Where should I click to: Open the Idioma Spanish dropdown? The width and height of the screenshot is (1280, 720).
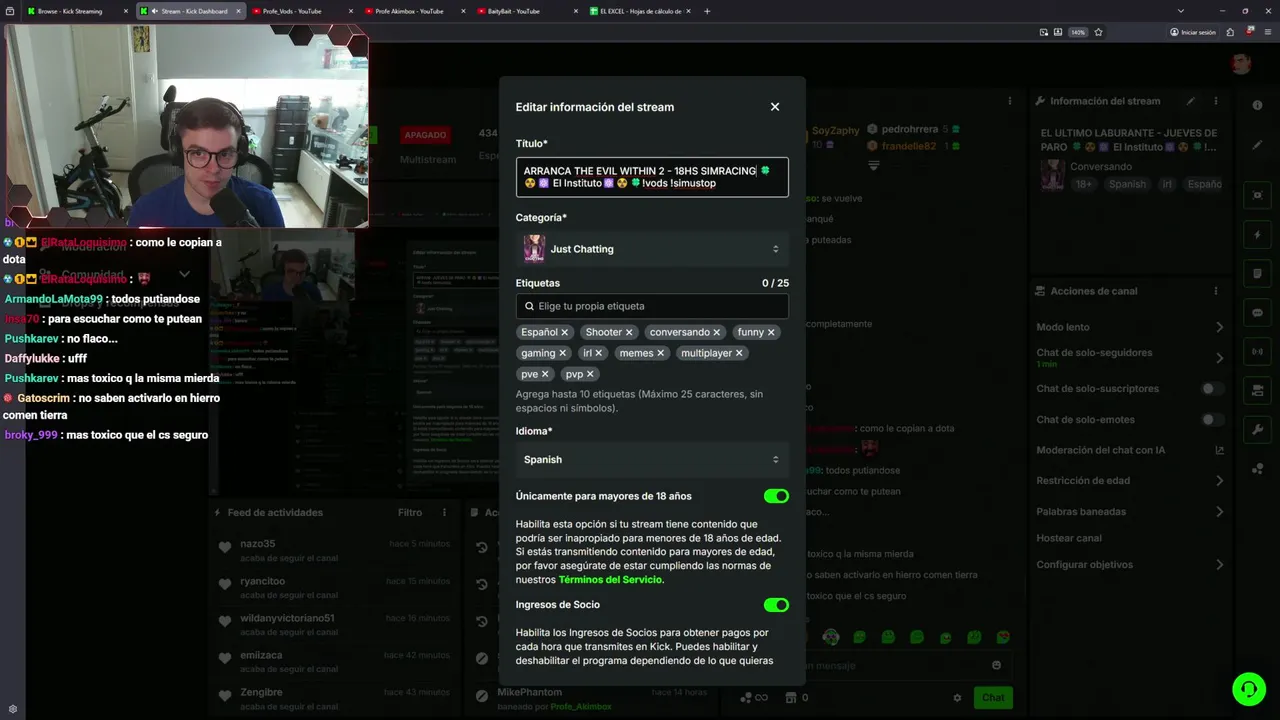coord(652,459)
